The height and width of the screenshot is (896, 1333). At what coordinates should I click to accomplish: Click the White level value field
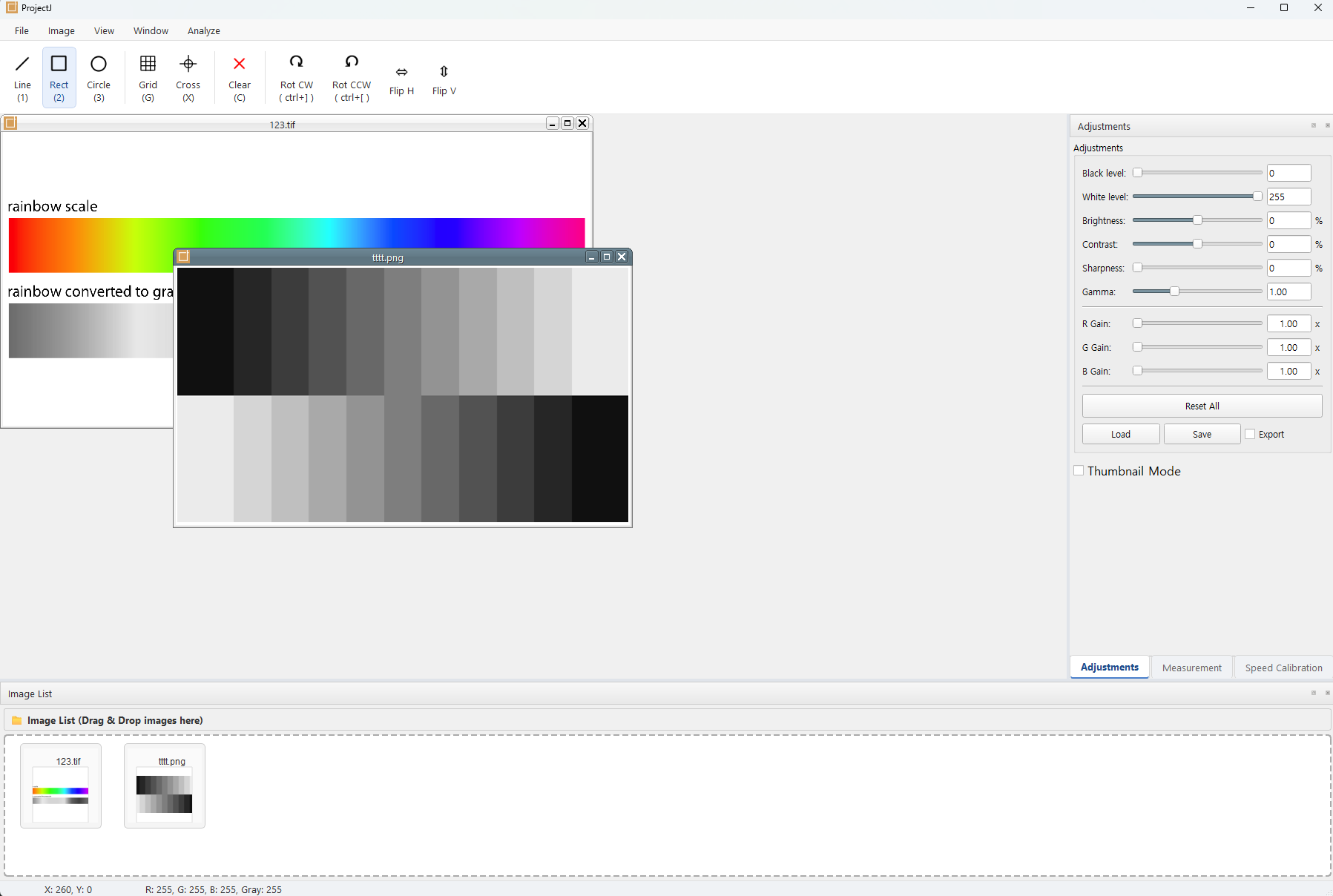pyautogui.click(x=1288, y=197)
